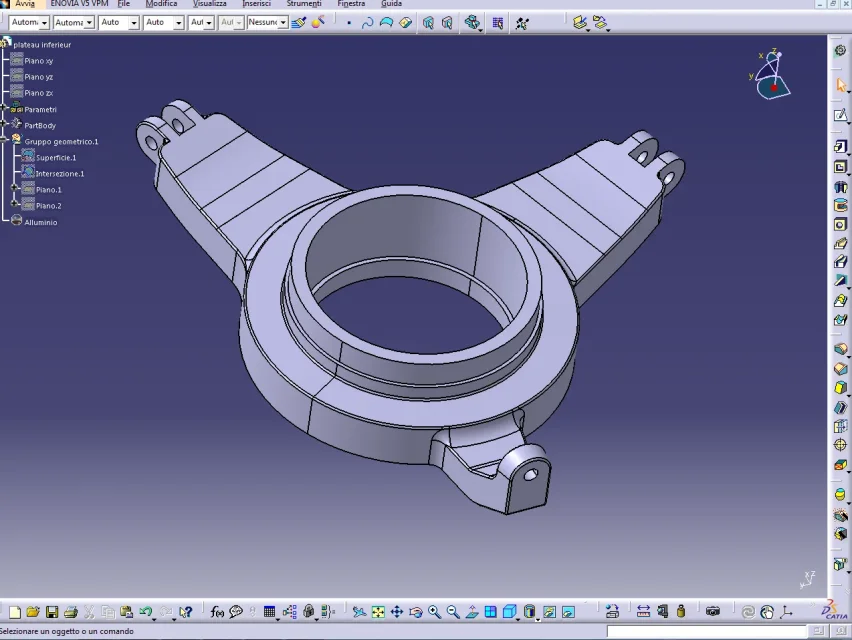This screenshot has height=640, width=852.
Task: Open the Inserisci menu
Action: click(x=256, y=4)
